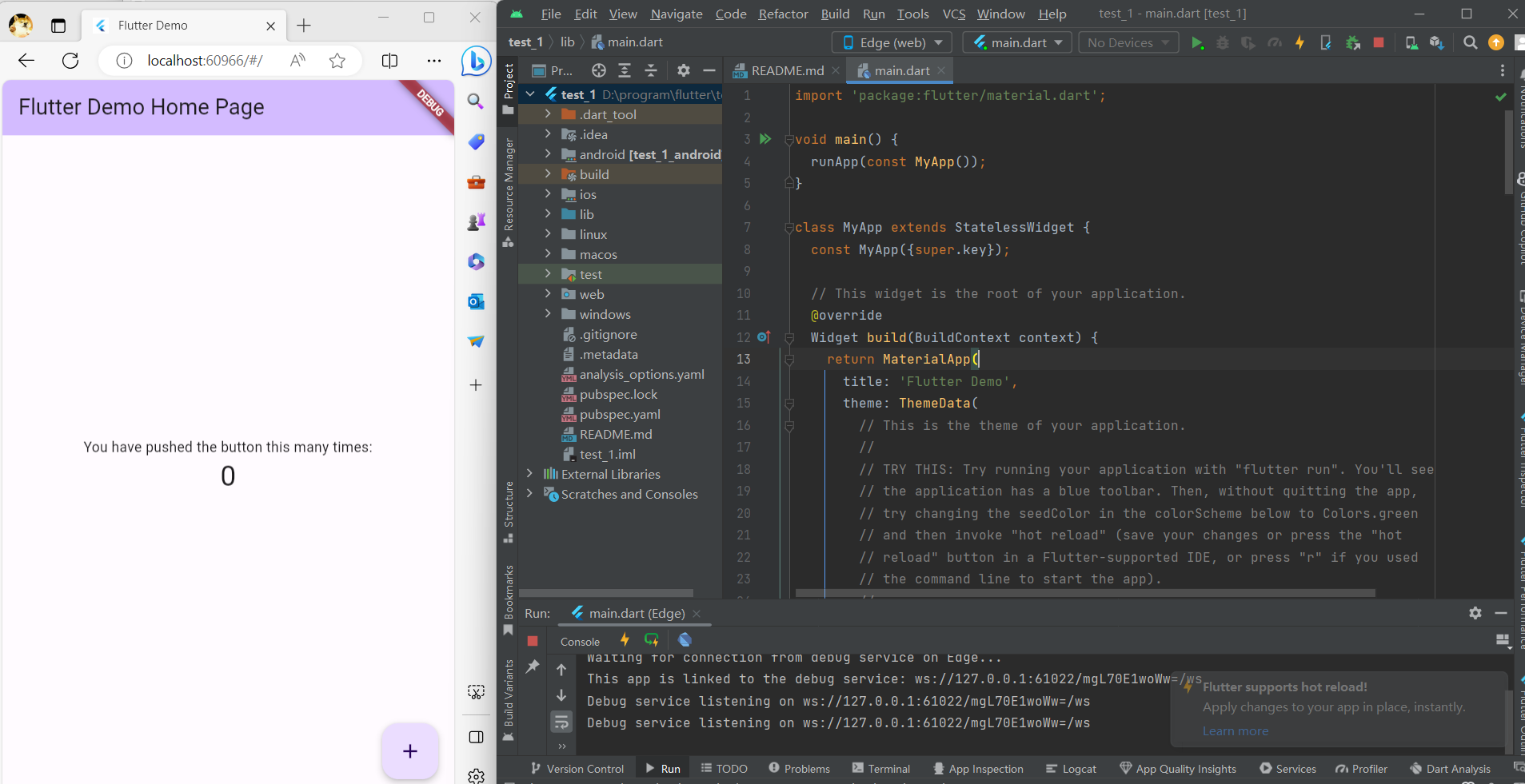This screenshot has height=784, width=1525.
Task: Stop the running app from the main toolbar
Action: pyautogui.click(x=1379, y=42)
